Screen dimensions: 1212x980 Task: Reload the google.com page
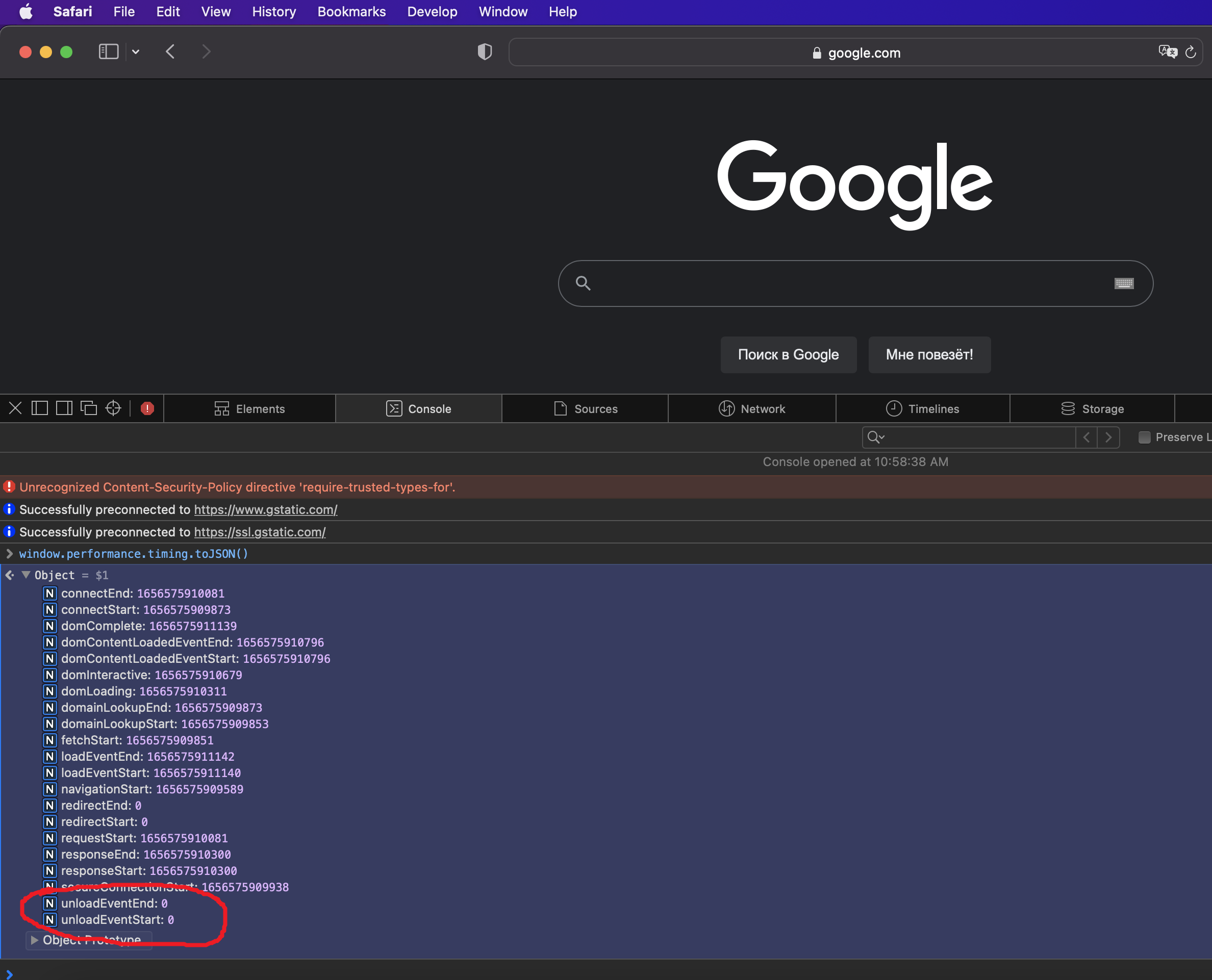coord(1191,52)
